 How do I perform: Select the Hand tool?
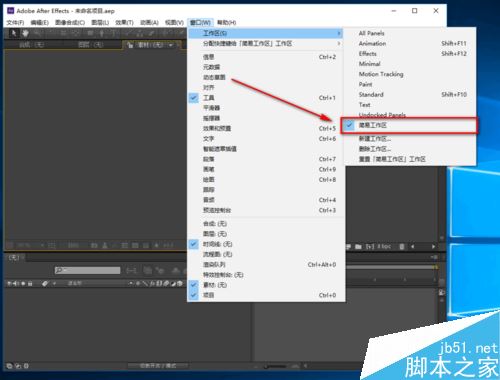(x=25, y=33)
